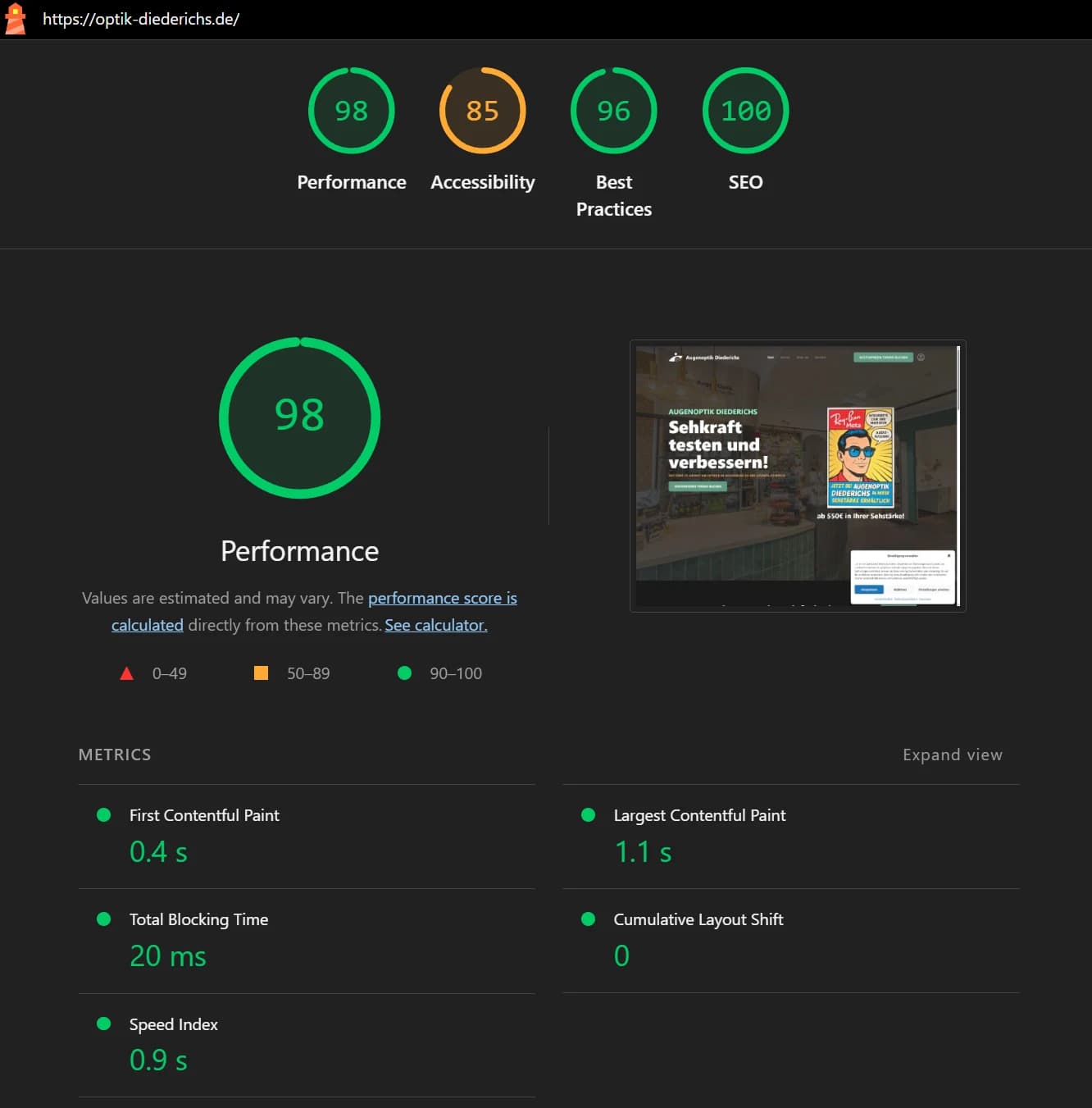
Task: Jump to the Accessibility 85 score gauge
Action: [x=482, y=111]
